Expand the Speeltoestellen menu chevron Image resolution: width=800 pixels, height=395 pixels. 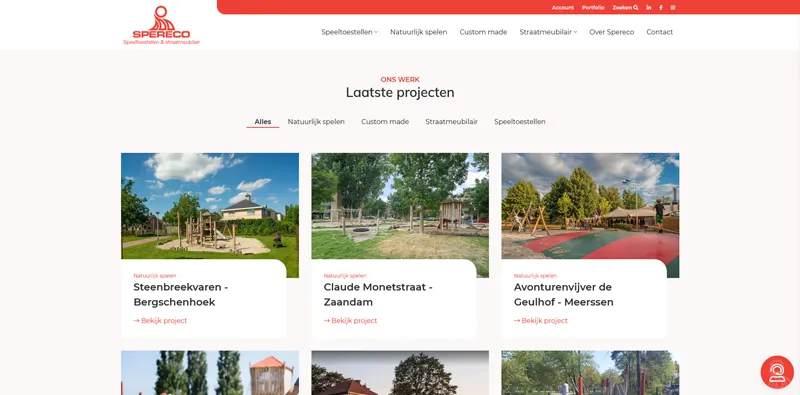376,32
